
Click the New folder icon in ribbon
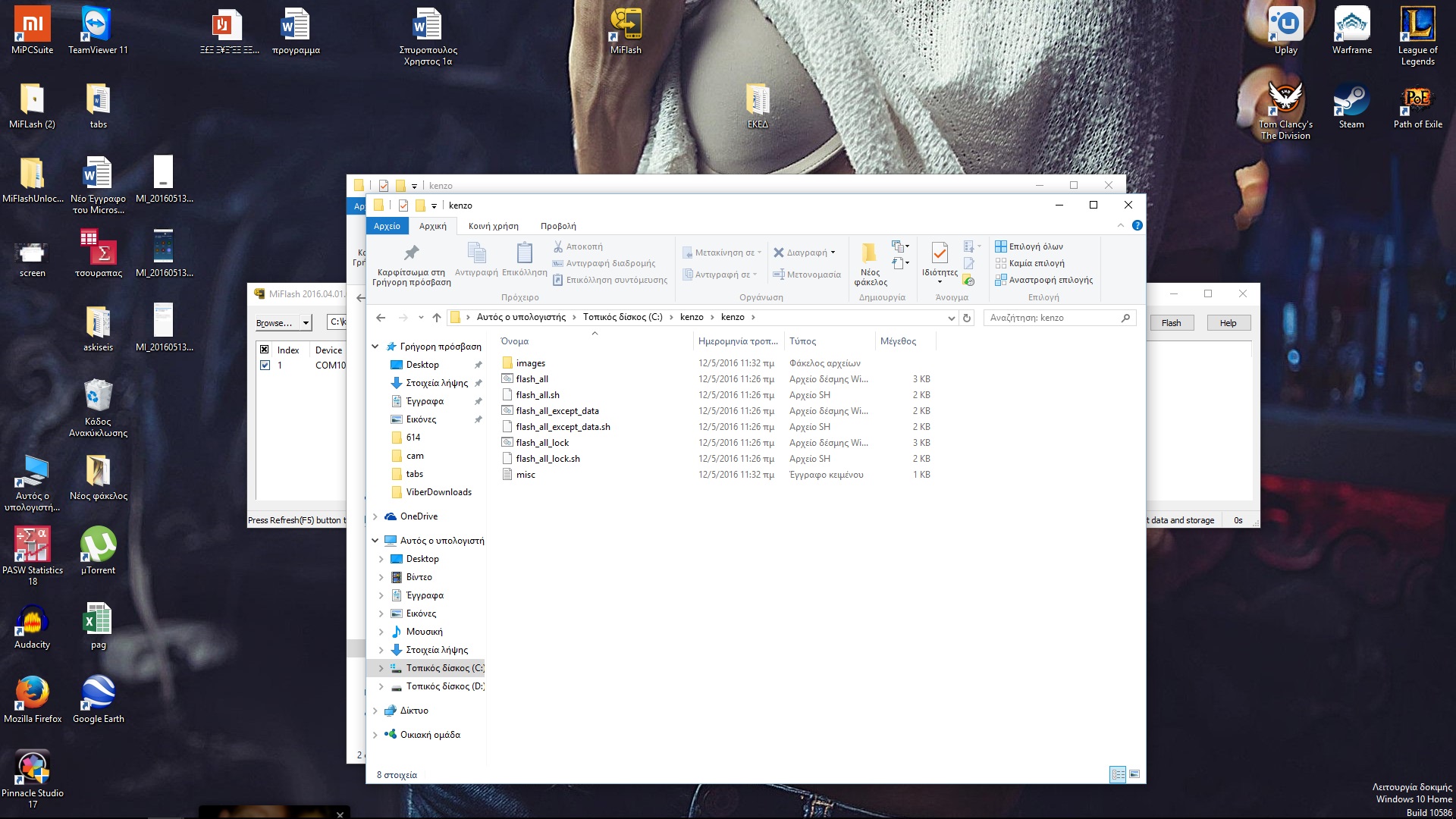(x=870, y=253)
